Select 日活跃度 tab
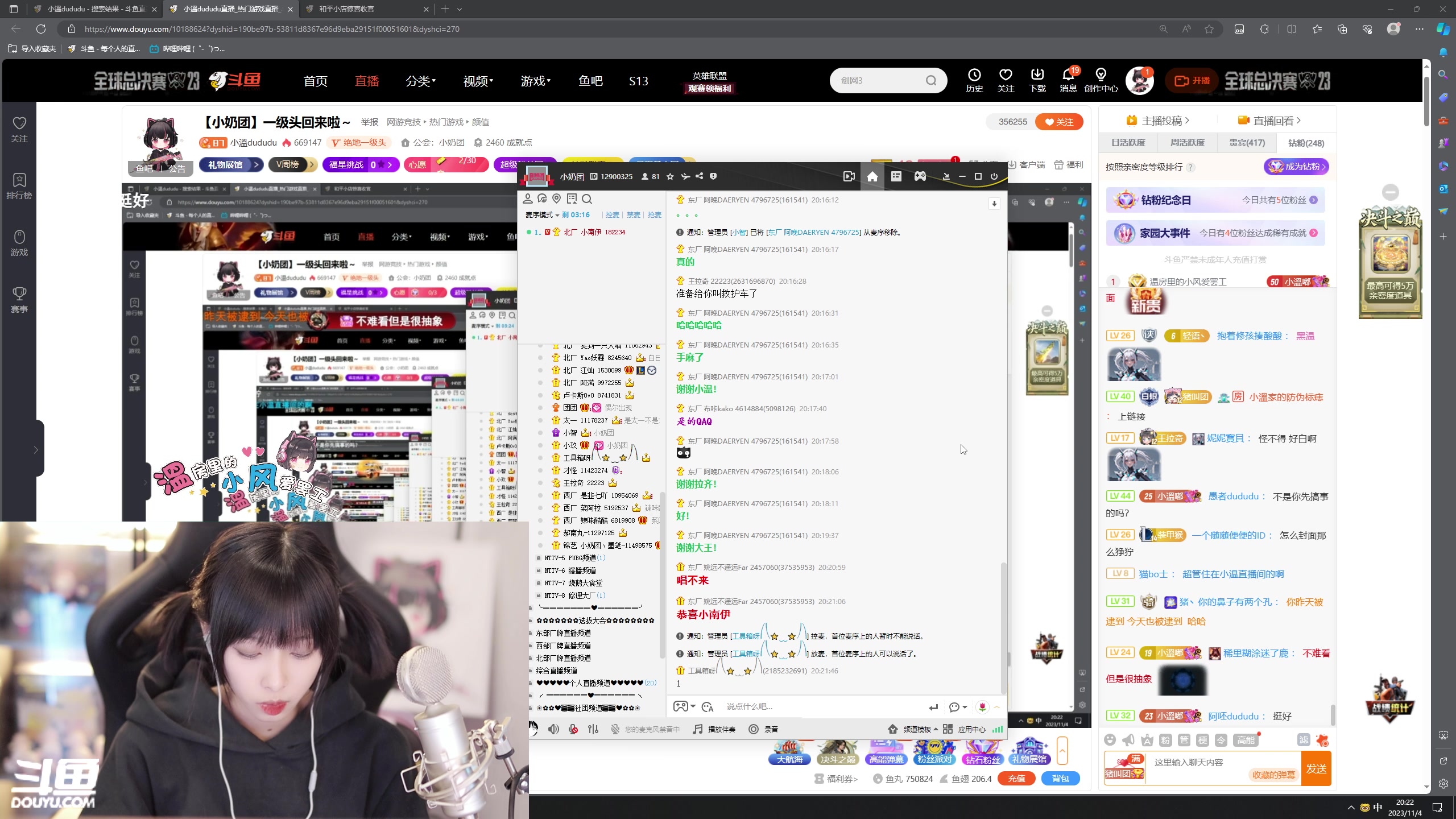This screenshot has width=1456, height=819. point(1128,143)
